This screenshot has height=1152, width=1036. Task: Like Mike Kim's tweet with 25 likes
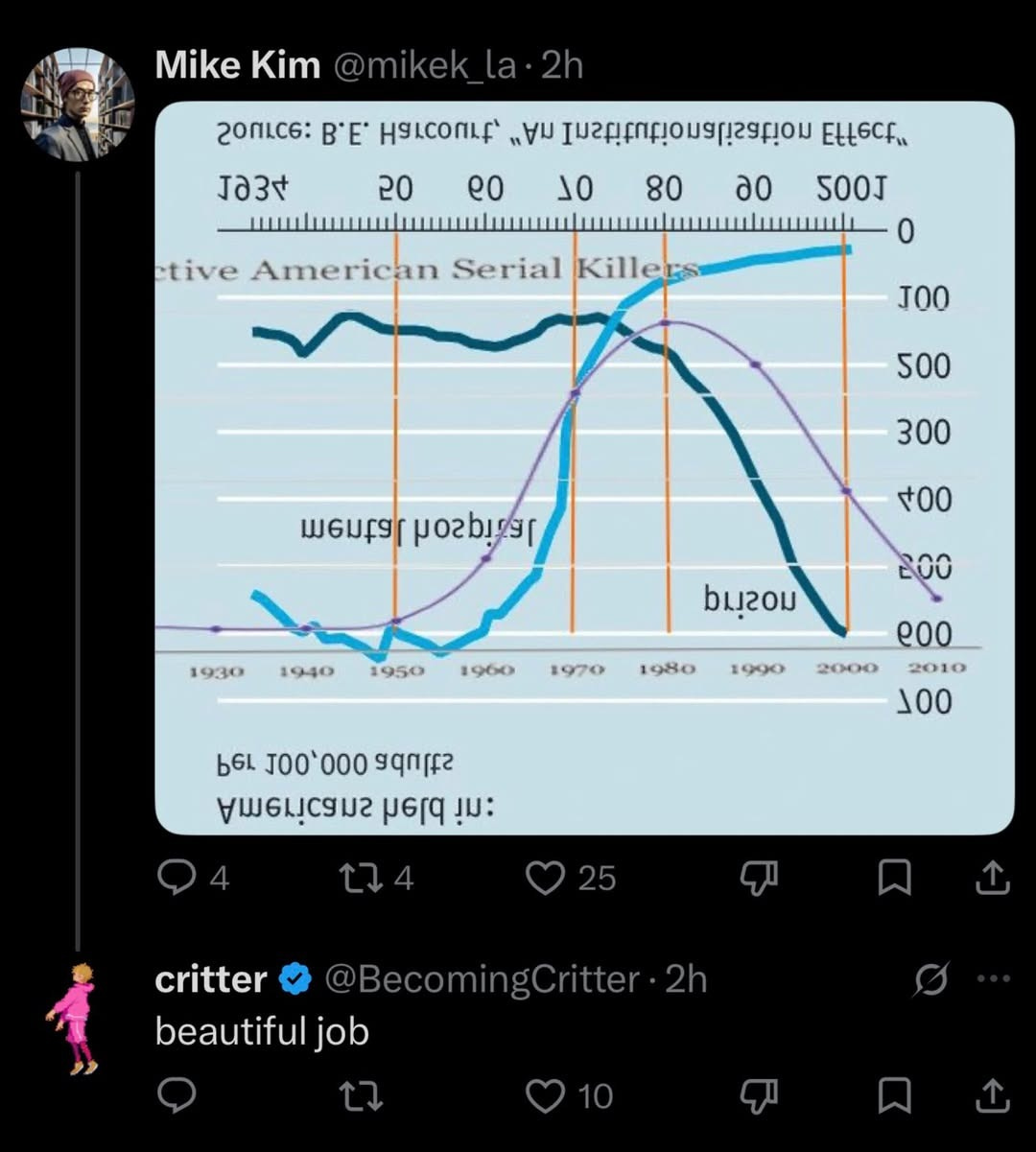(547, 878)
